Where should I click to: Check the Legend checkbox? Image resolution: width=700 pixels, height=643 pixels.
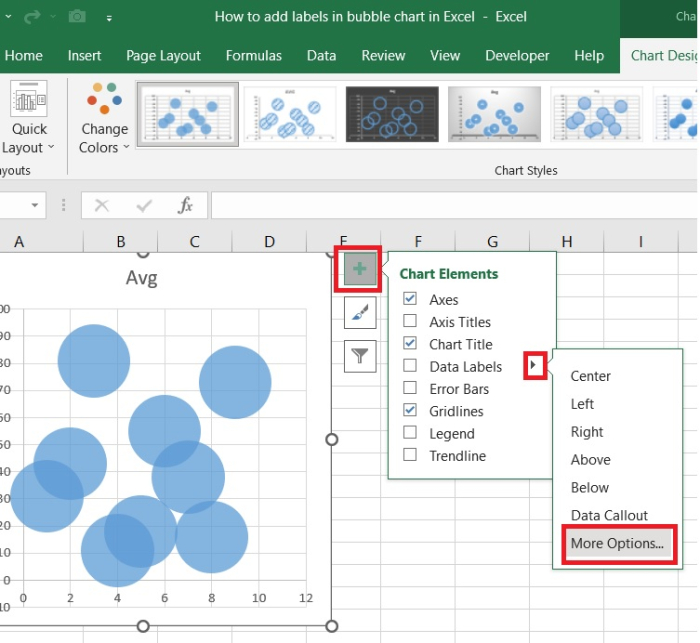tap(410, 432)
